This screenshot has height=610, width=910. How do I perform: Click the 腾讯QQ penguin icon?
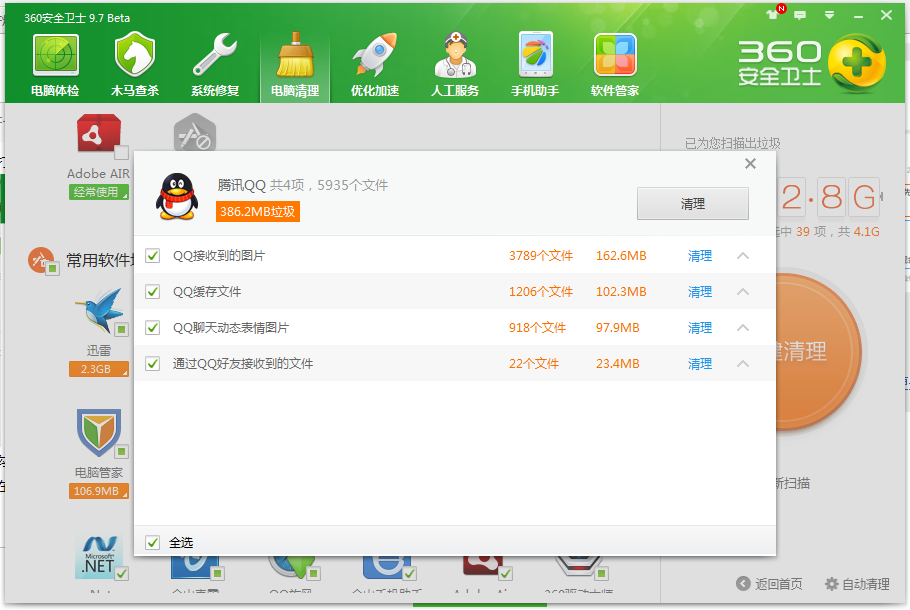[x=177, y=197]
